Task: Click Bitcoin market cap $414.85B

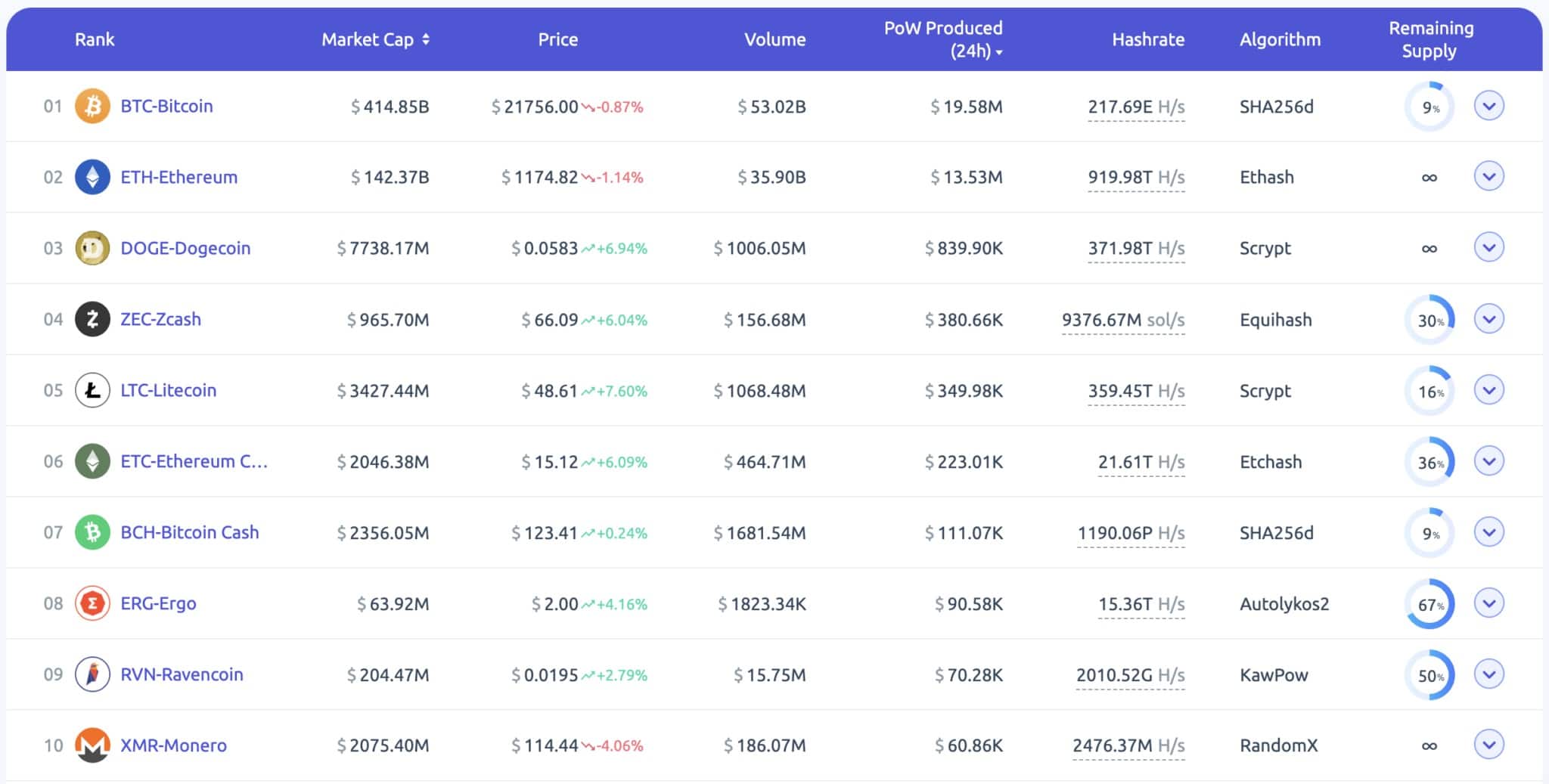Action: [390, 107]
